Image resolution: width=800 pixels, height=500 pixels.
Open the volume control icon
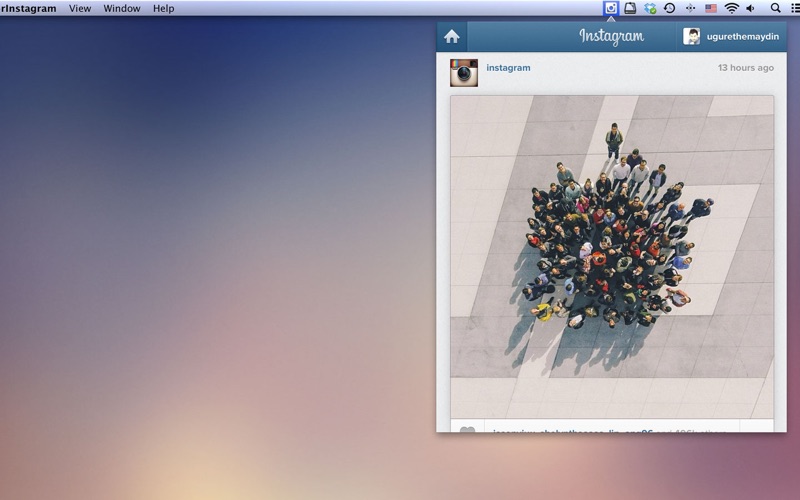pyautogui.click(x=750, y=8)
